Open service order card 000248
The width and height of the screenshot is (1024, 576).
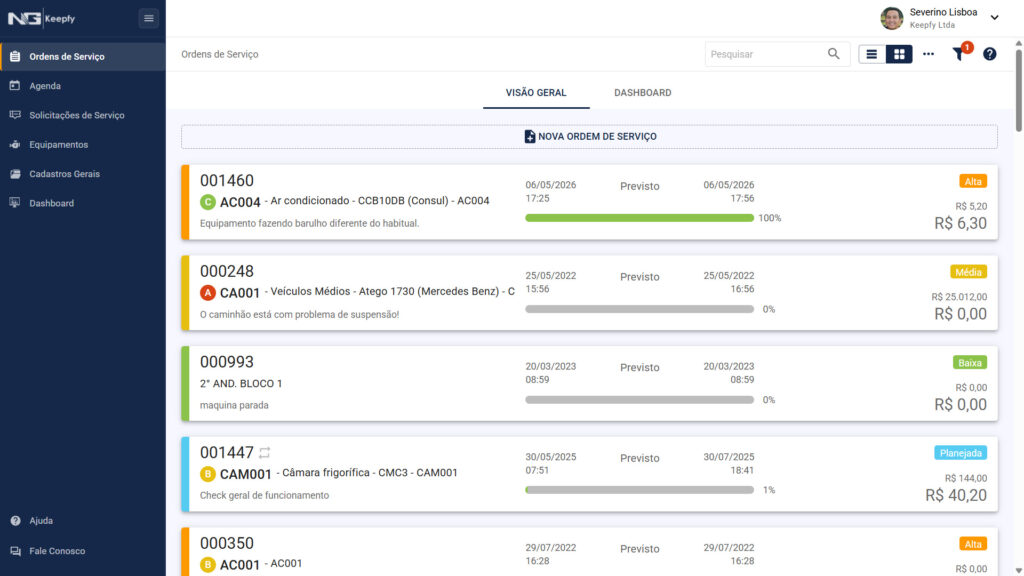[x=589, y=293]
